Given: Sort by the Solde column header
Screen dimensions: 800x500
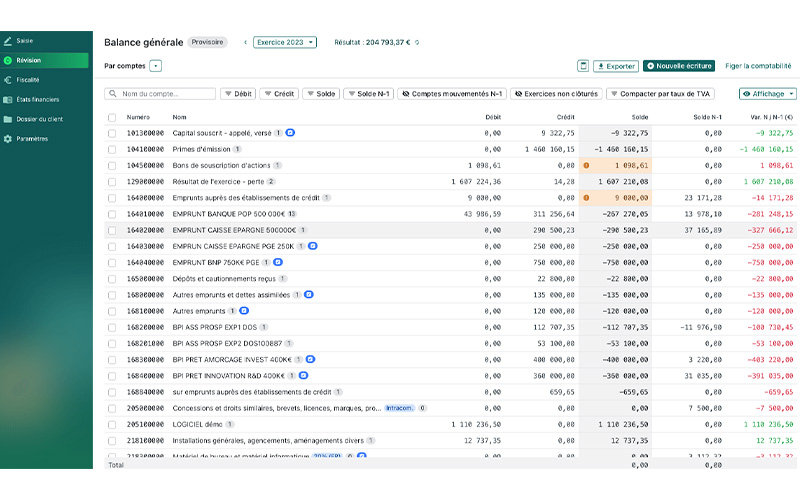Looking at the screenshot, I should [x=640, y=117].
